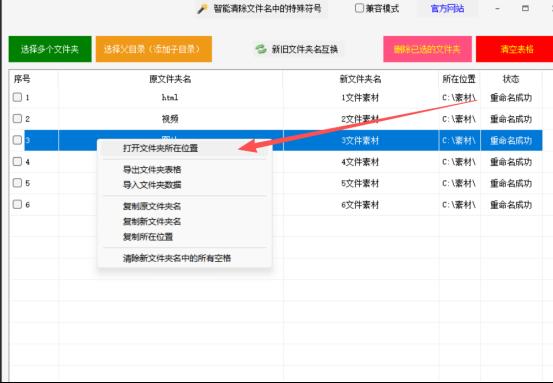Viewport: 553px width, 383px height.
Task: Click the 3文件素材 new name cell
Action: coord(360,140)
